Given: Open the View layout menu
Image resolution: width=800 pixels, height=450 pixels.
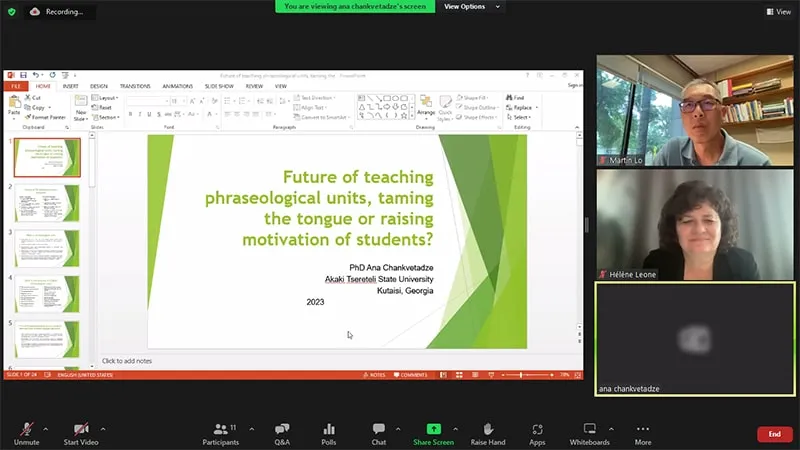Looking at the screenshot, I should [x=777, y=12].
